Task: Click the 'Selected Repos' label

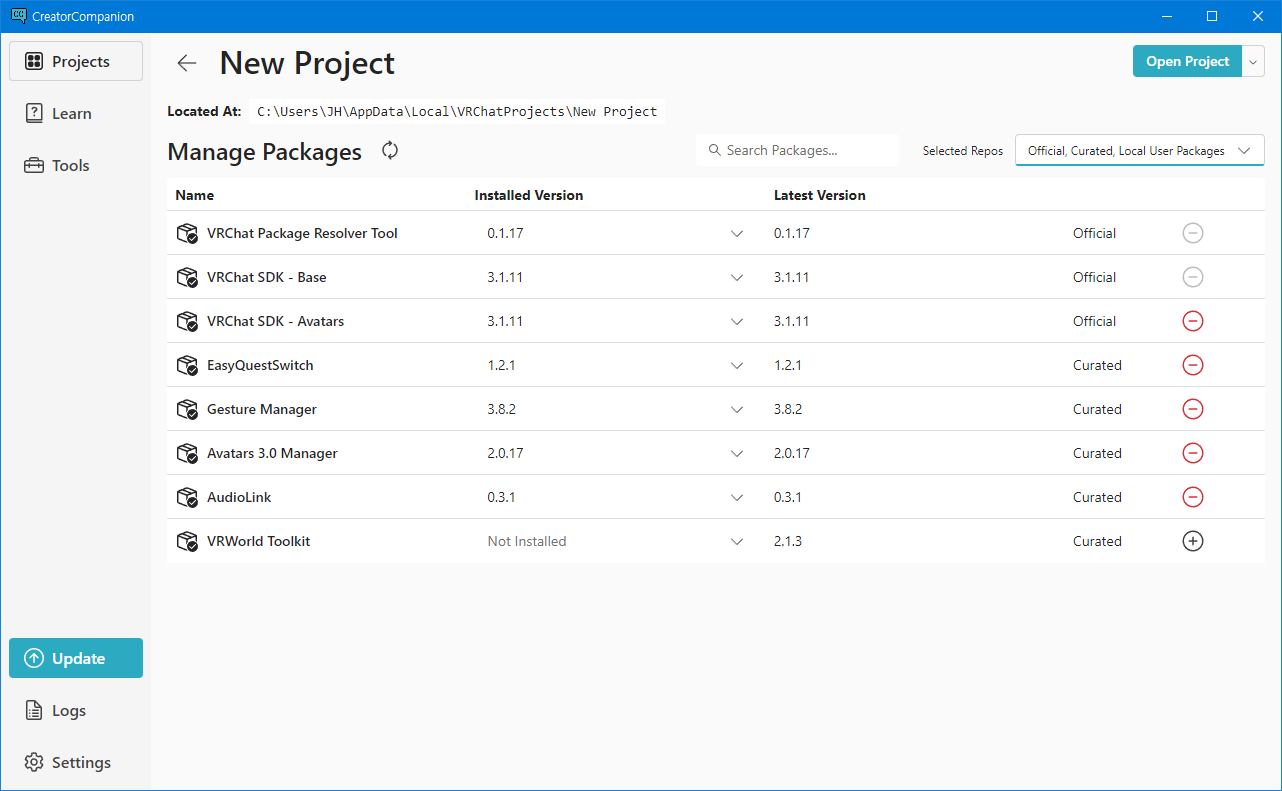Action: tap(963, 151)
